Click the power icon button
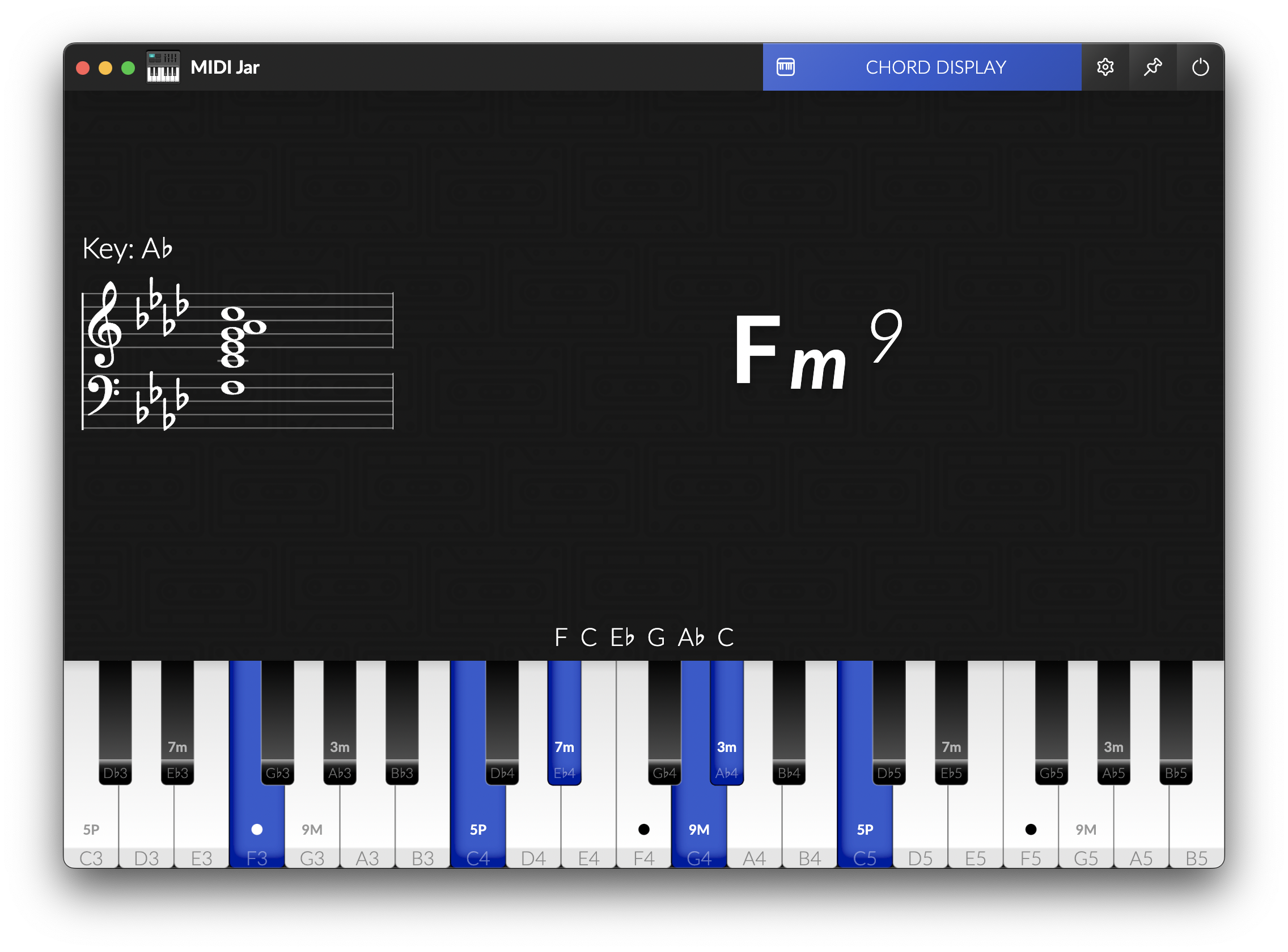Image resolution: width=1288 pixels, height=952 pixels. [1200, 67]
